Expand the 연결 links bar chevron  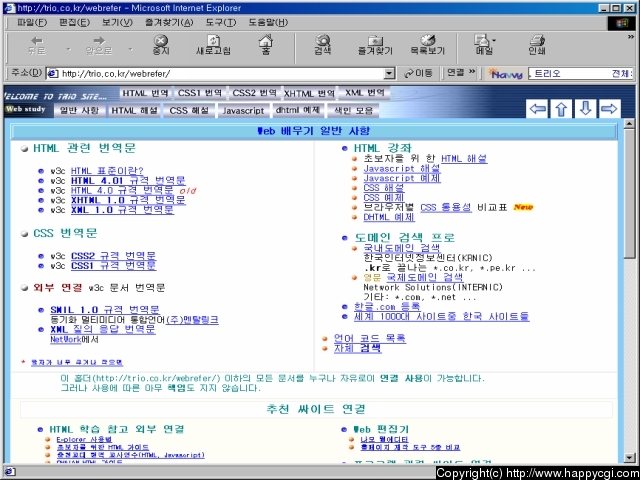tap(472, 72)
